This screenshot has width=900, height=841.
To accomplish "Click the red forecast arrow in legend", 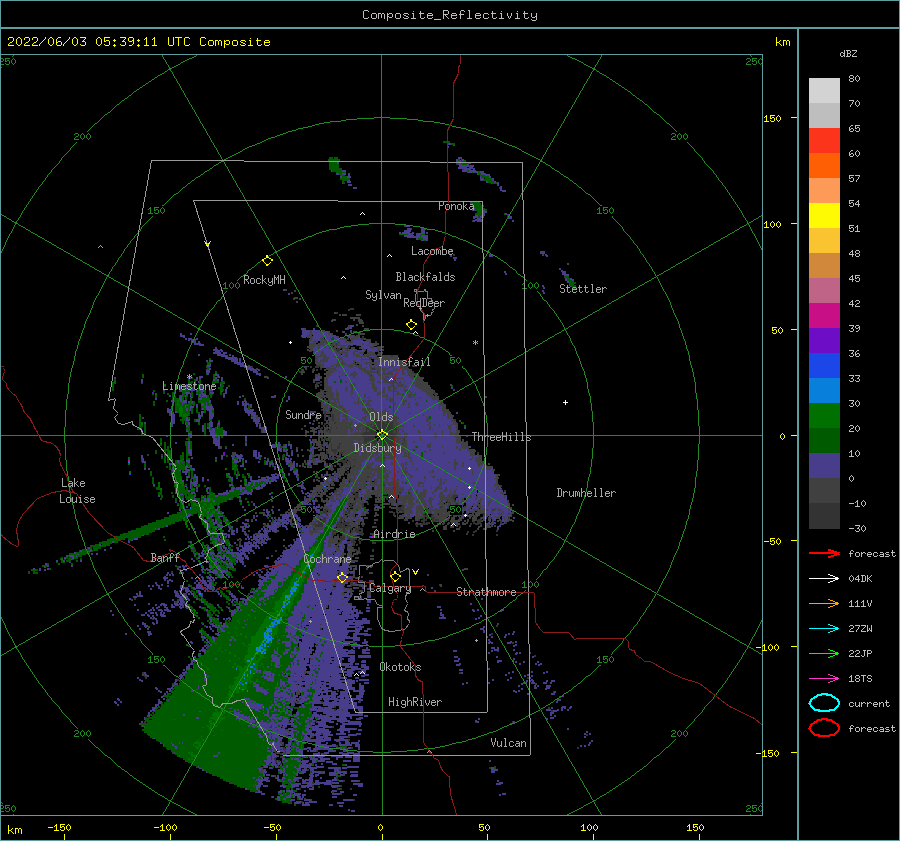I will point(824,553).
